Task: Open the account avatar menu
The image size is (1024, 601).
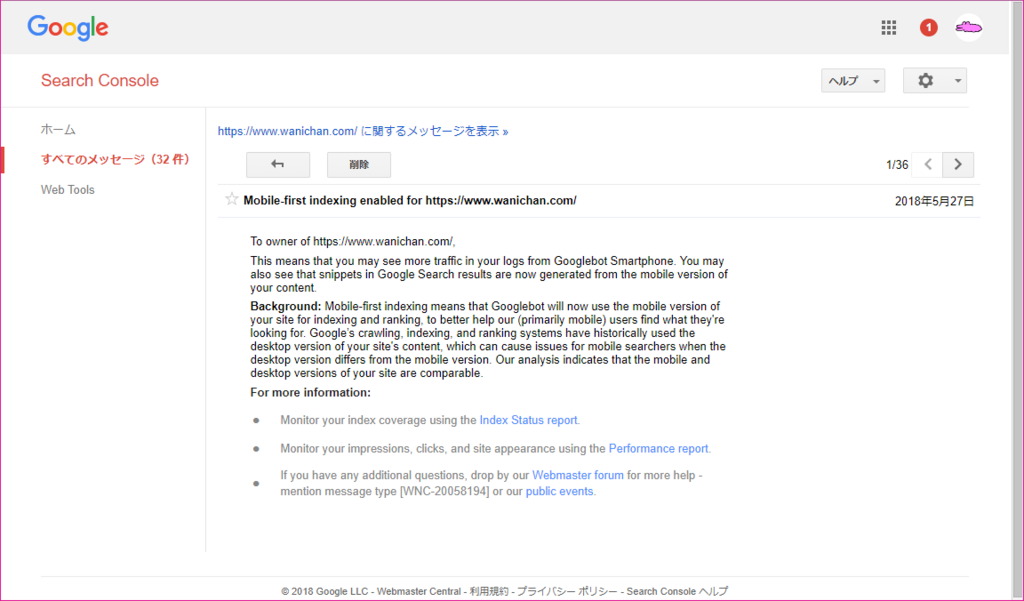Action: coord(968,27)
